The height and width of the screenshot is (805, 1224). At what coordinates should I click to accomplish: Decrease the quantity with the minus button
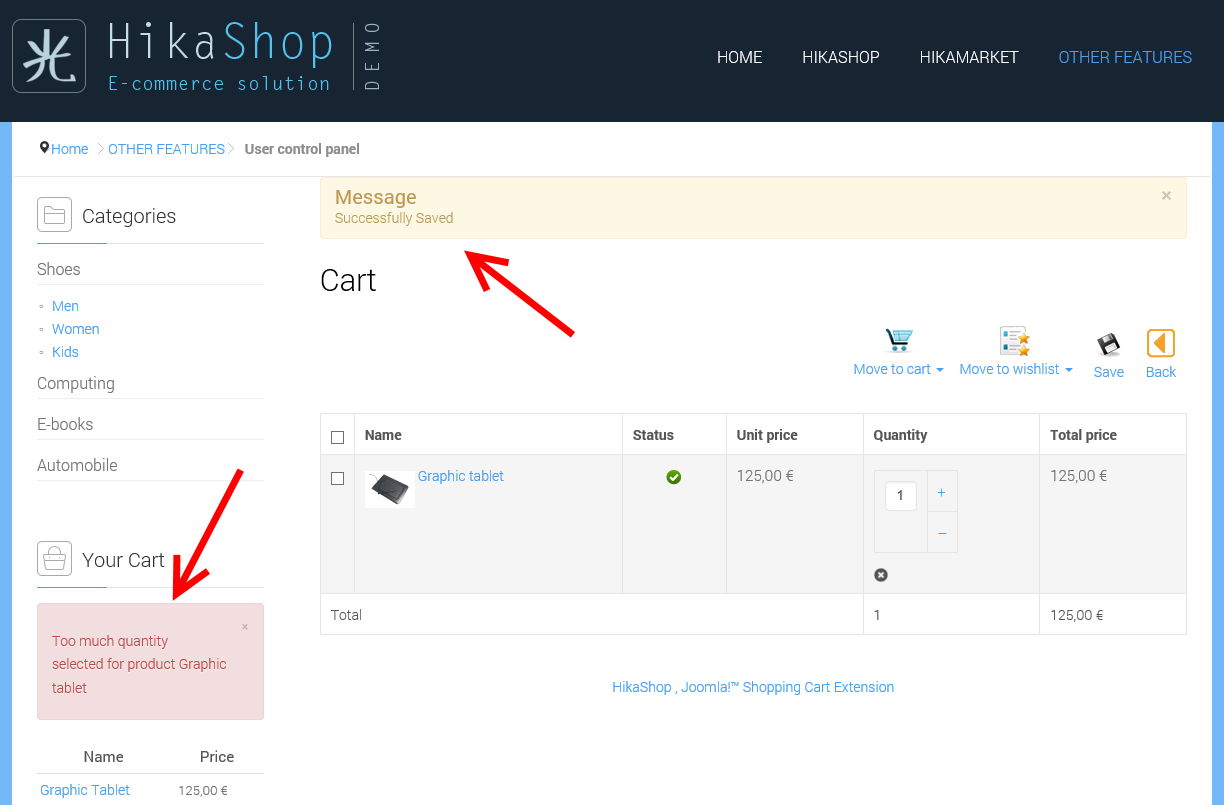pos(942,532)
